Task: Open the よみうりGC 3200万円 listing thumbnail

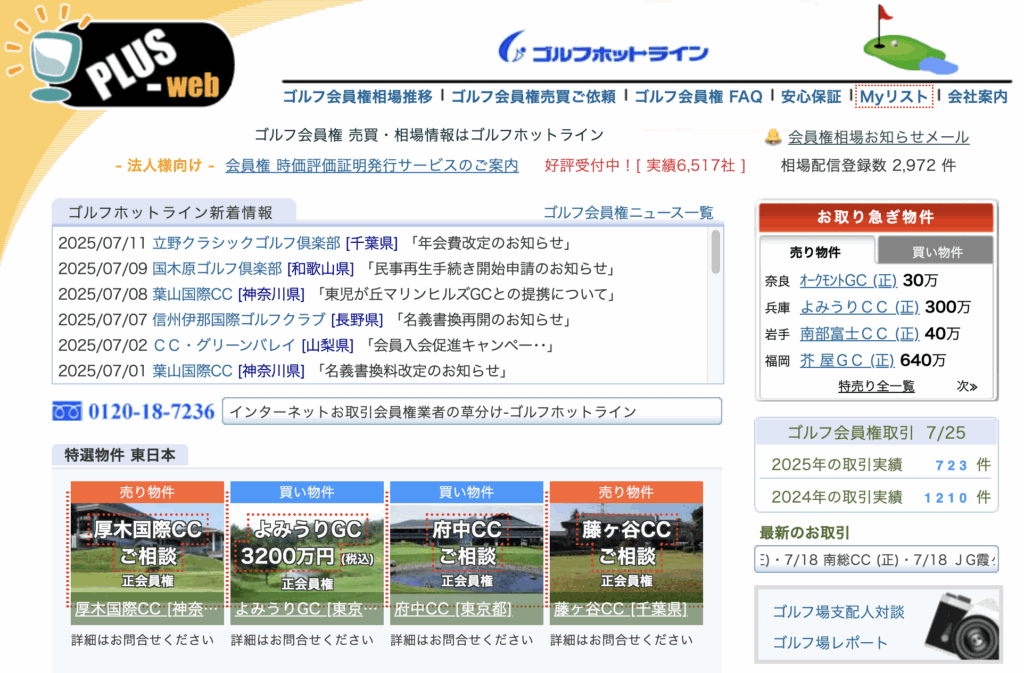Action: pos(307,553)
